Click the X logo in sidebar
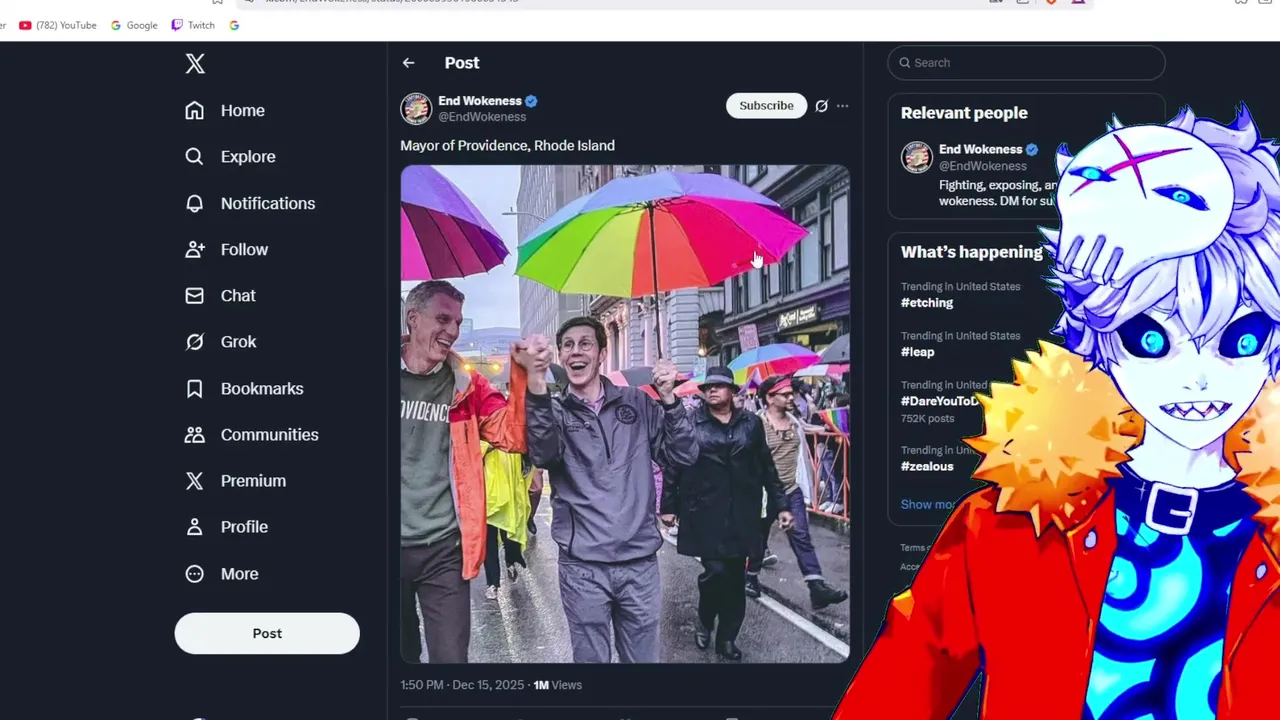The image size is (1280, 720). pos(195,64)
